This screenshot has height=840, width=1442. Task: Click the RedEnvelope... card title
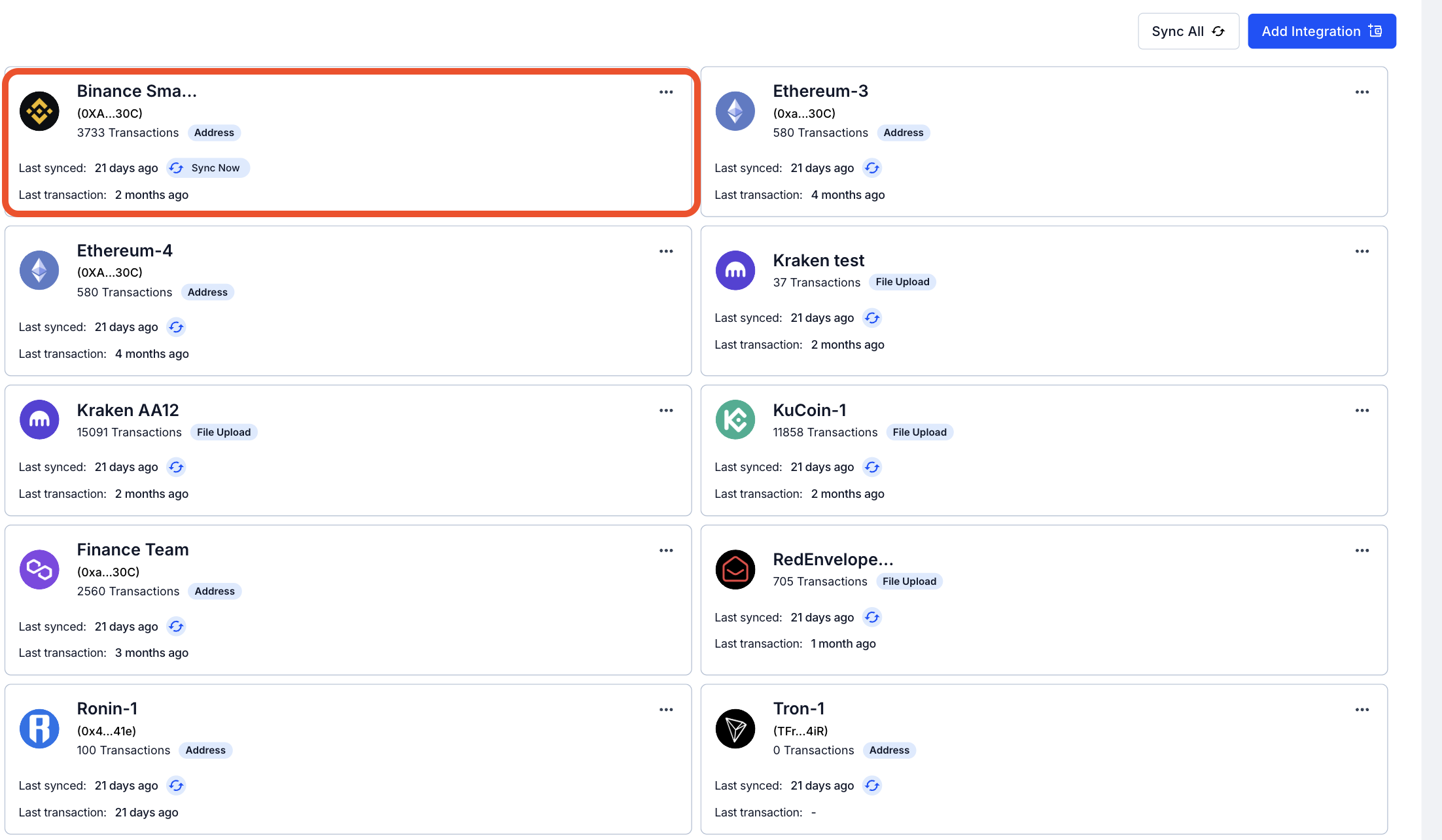point(833,559)
